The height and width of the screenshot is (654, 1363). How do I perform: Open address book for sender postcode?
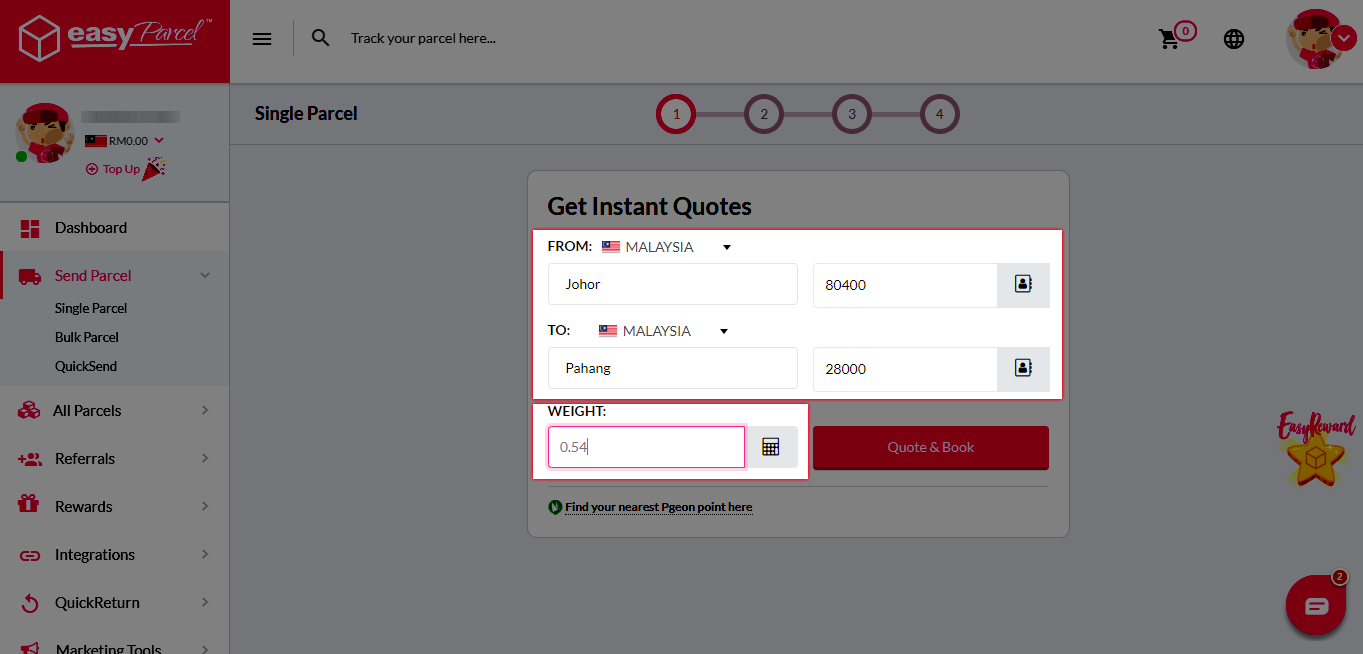point(1023,285)
